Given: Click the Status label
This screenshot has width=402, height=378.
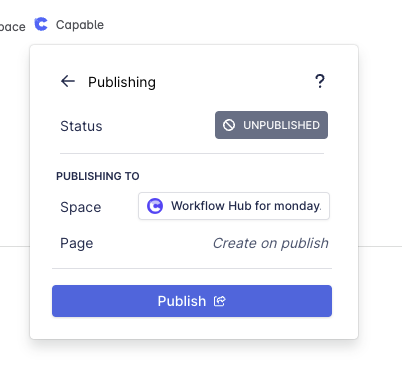Looking at the screenshot, I should 81,126.
